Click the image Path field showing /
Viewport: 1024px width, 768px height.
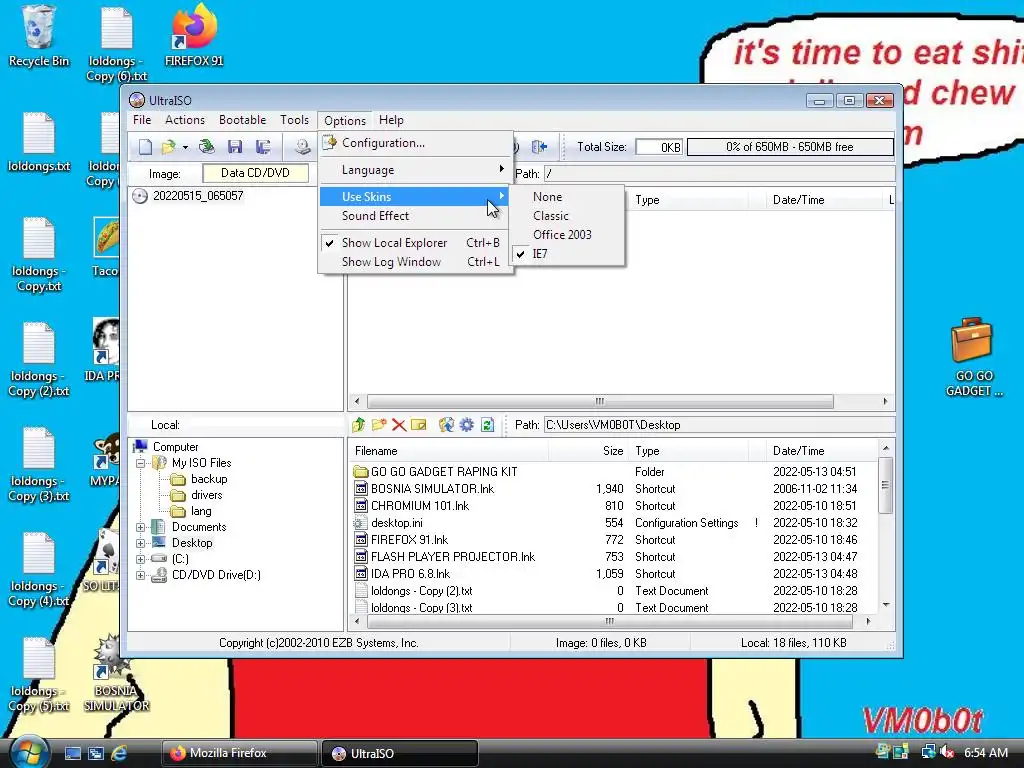pos(719,174)
